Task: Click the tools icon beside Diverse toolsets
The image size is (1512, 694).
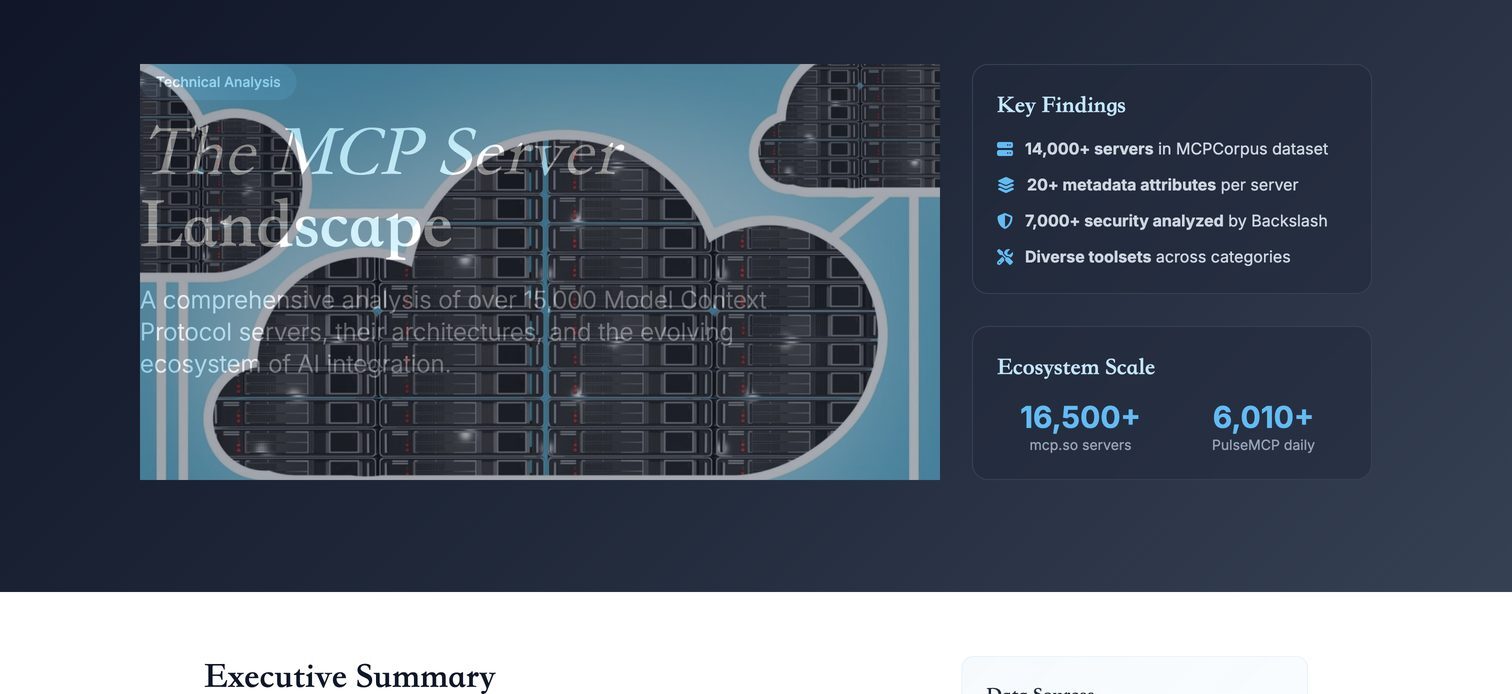Action: tap(1005, 257)
